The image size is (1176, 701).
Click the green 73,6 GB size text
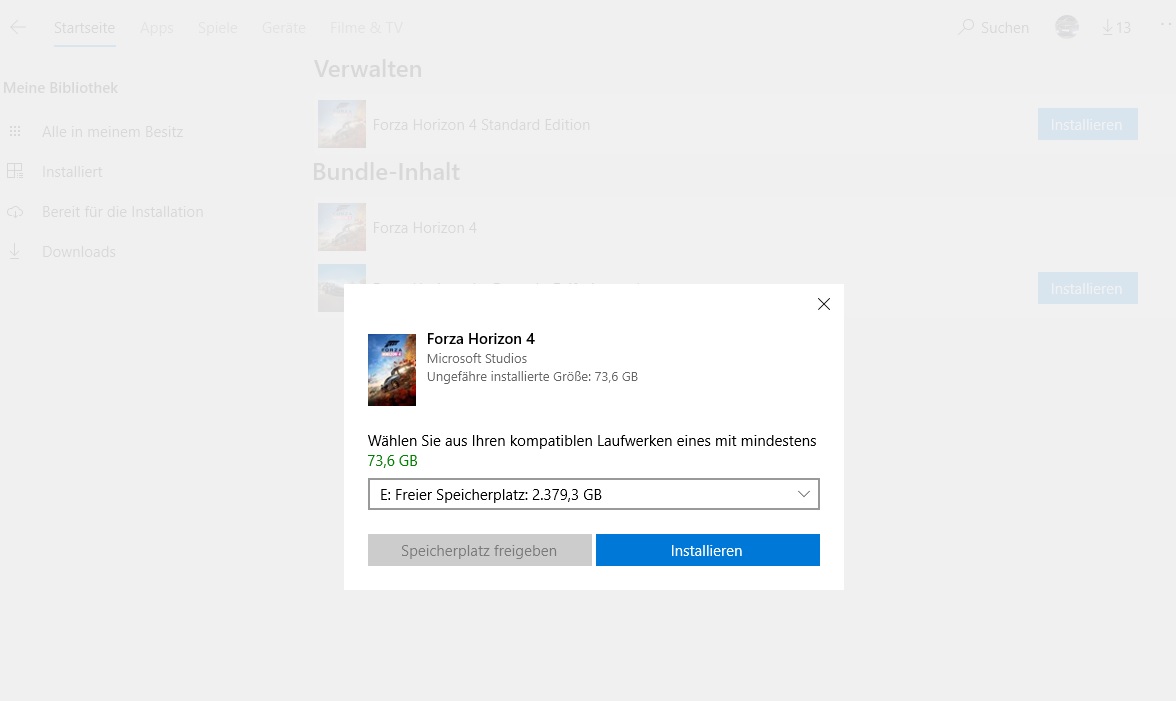[x=392, y=460]
